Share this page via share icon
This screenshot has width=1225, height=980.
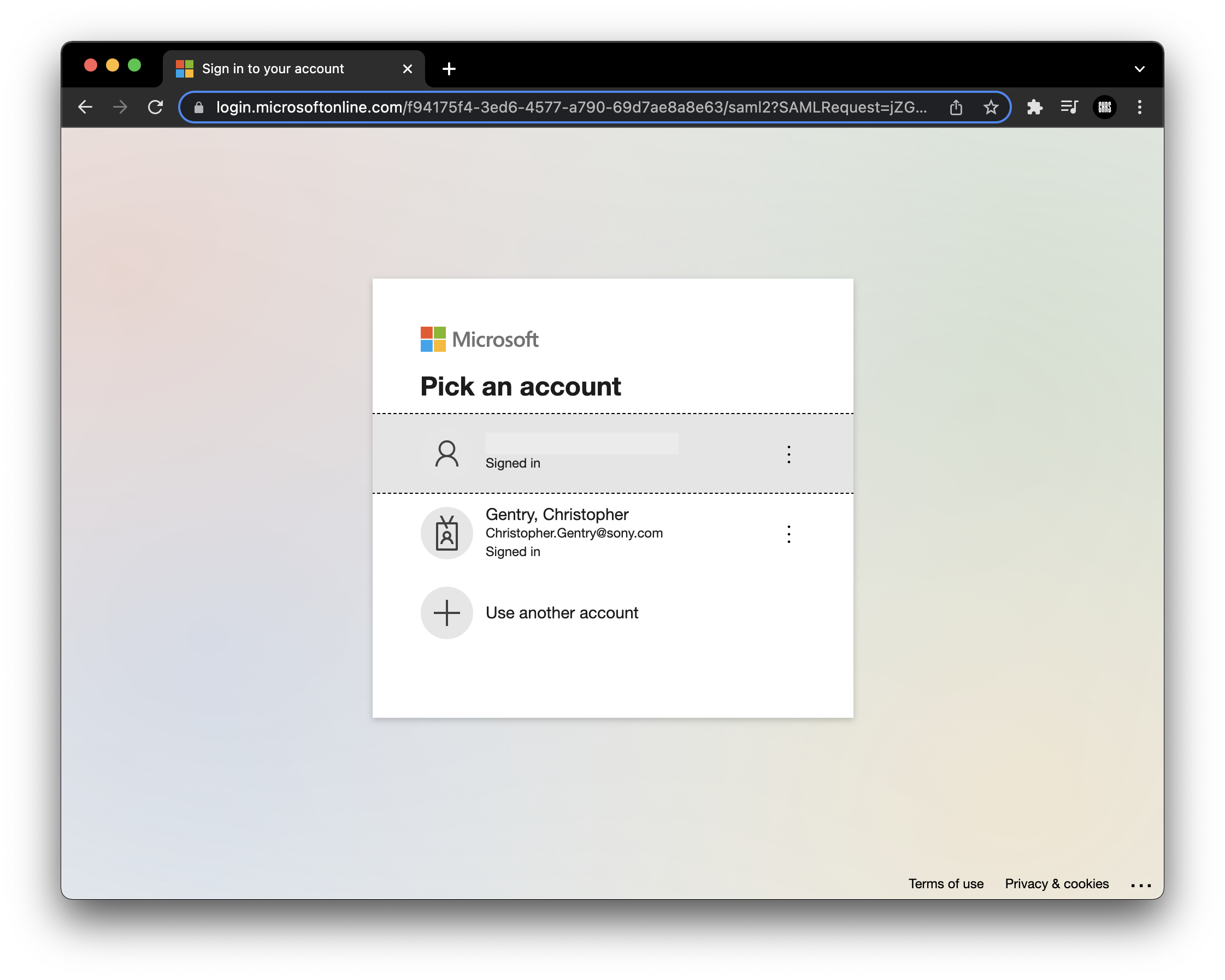[x=956, y=107]
